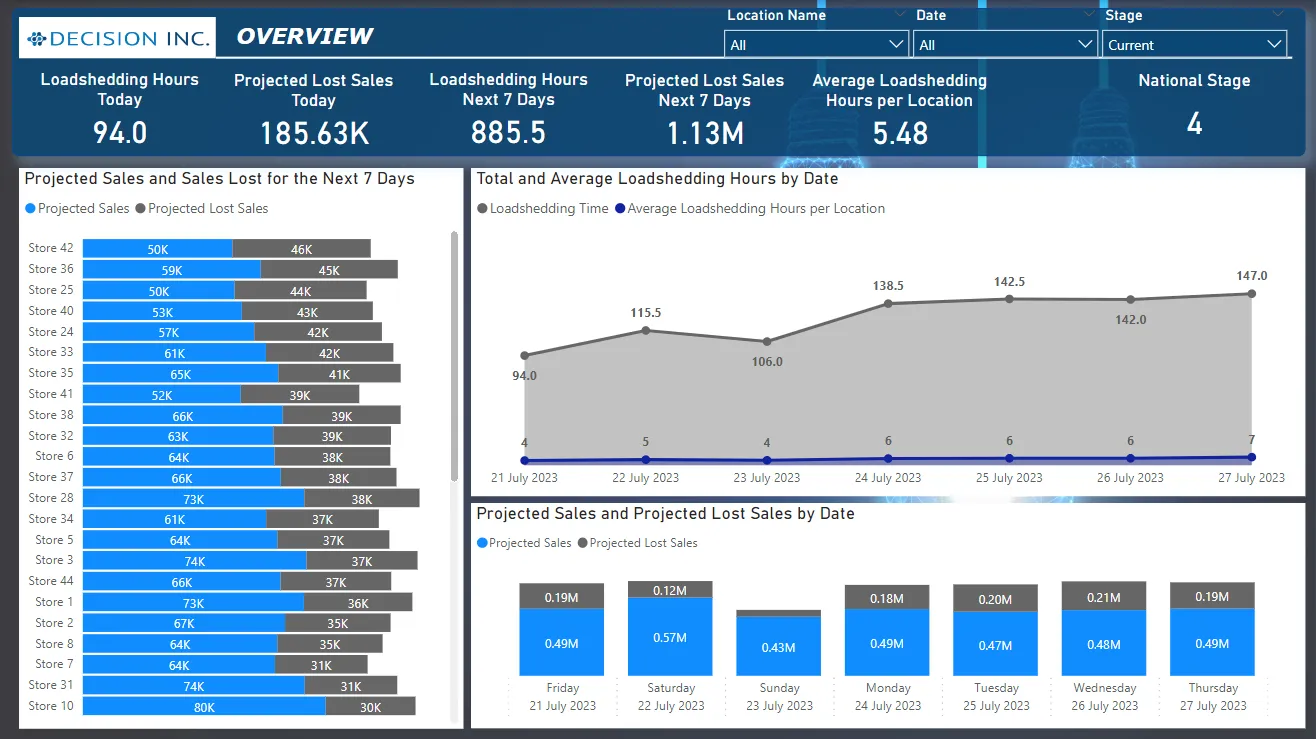This screenshot has height=739, width=1316.
Task: Click Store 3 blue 74K bar
Action: pos(195,561)
